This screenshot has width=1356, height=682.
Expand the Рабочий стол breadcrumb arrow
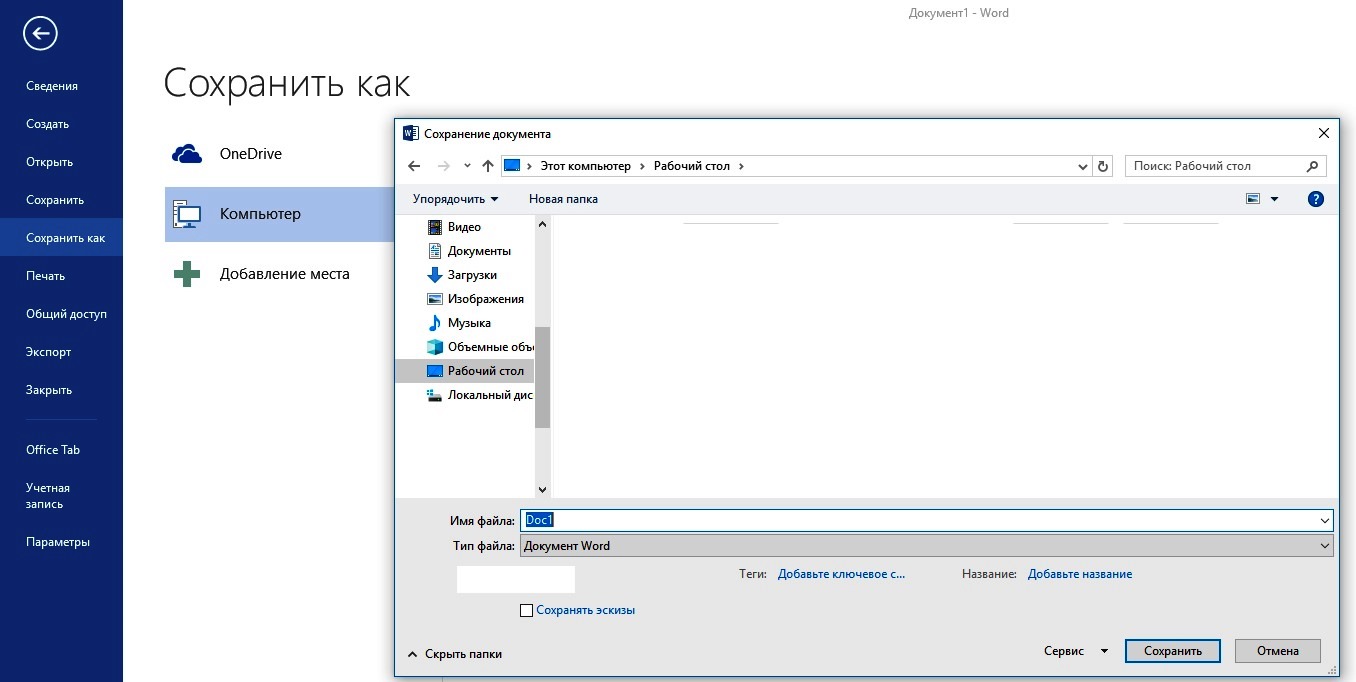point(741,166)
